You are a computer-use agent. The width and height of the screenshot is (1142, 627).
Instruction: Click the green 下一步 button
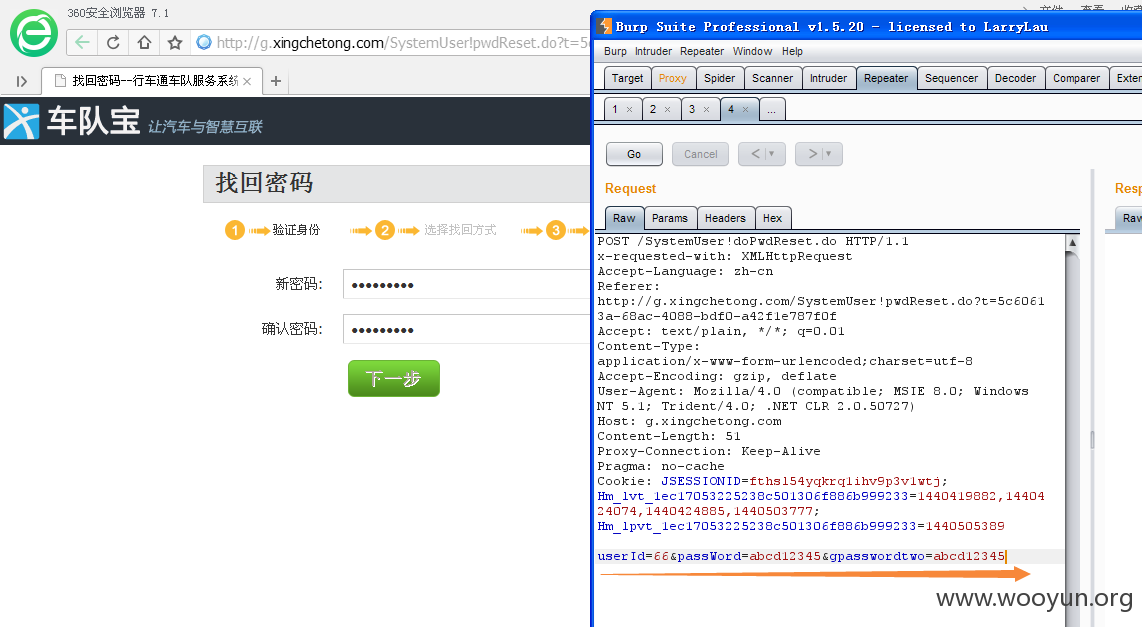[394, 379]
